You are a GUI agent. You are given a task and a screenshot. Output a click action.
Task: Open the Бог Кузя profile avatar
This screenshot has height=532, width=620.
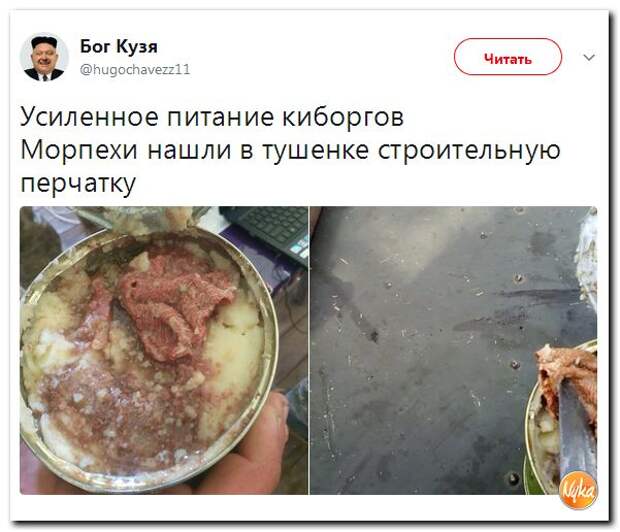pyautogui.click(x=44, y=58)
